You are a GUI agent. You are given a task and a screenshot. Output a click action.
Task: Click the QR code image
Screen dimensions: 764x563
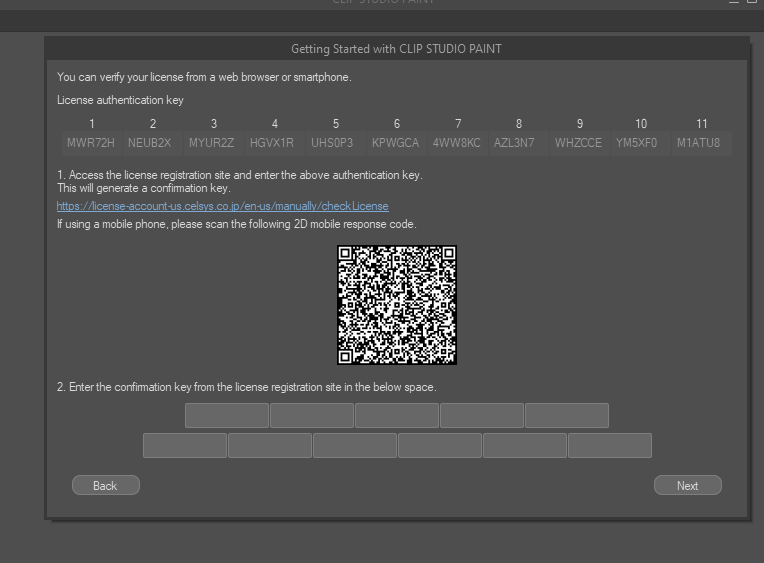click(x=397, y=305)
